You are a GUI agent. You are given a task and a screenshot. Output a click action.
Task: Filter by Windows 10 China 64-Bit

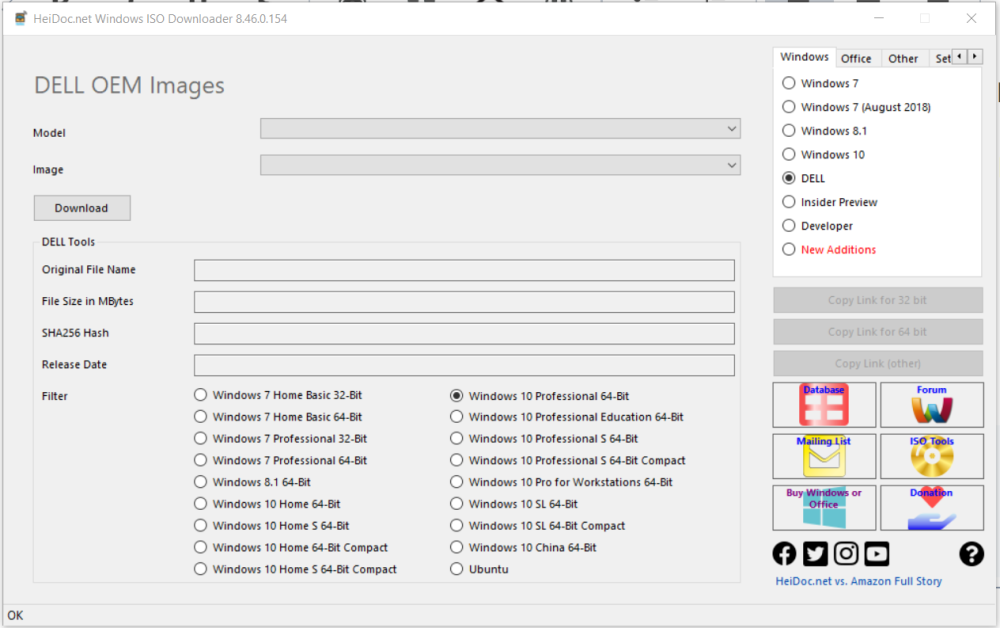[x=523, y=547]
